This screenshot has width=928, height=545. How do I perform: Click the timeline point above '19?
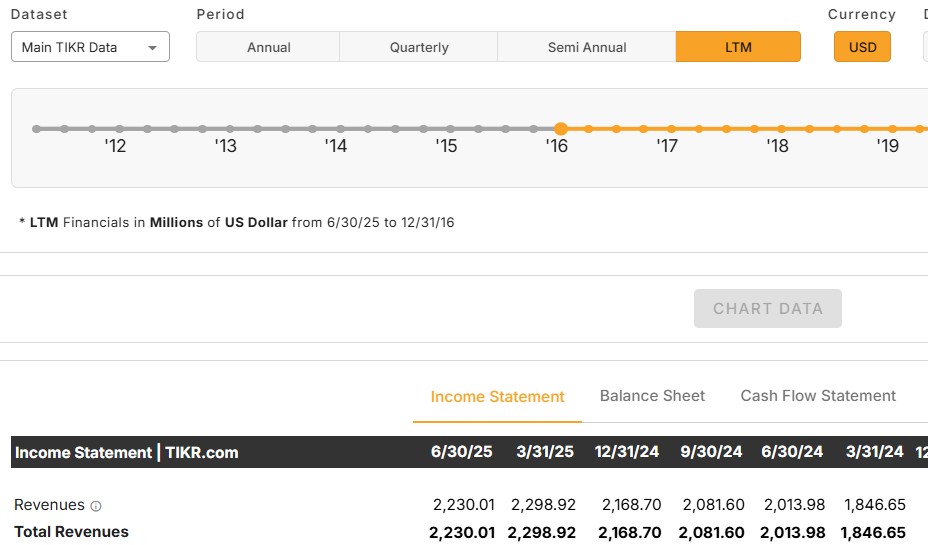tap(891, 129)
